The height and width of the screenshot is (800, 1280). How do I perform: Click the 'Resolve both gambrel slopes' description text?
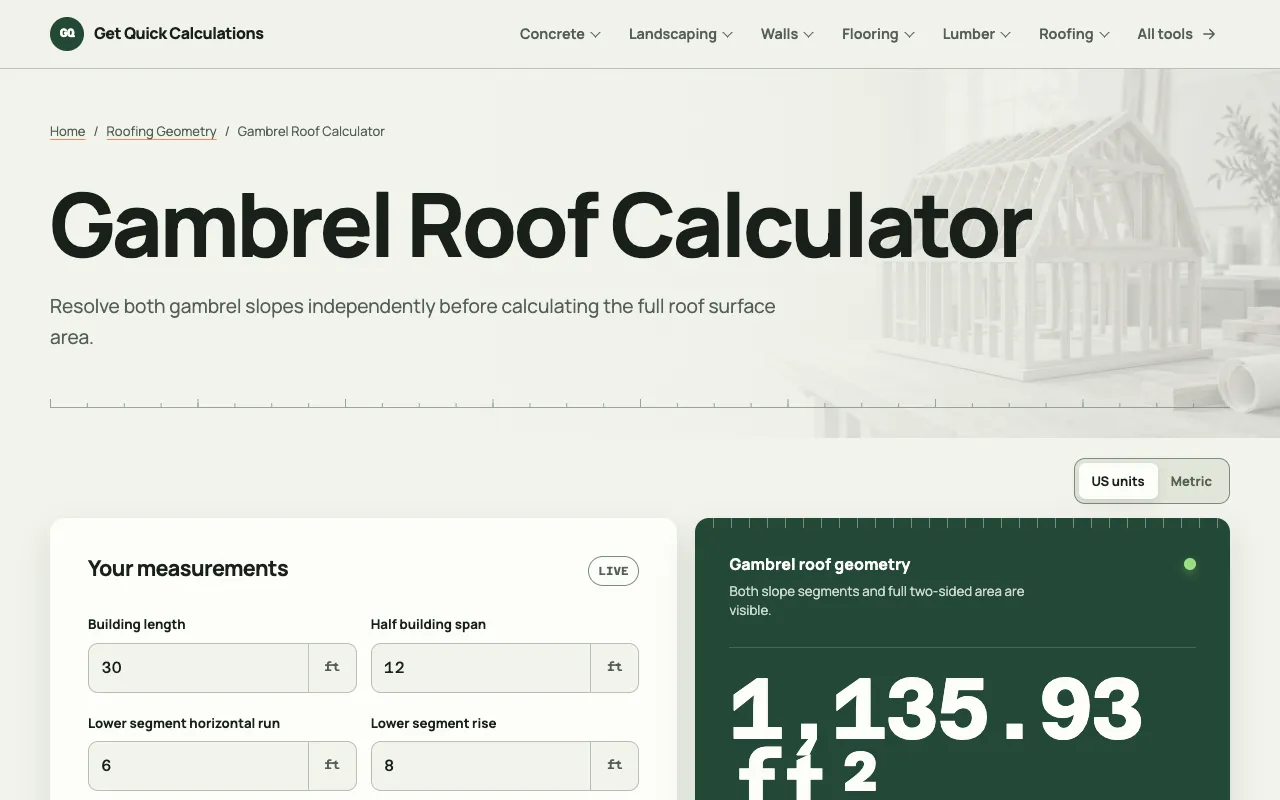(413, 321)
